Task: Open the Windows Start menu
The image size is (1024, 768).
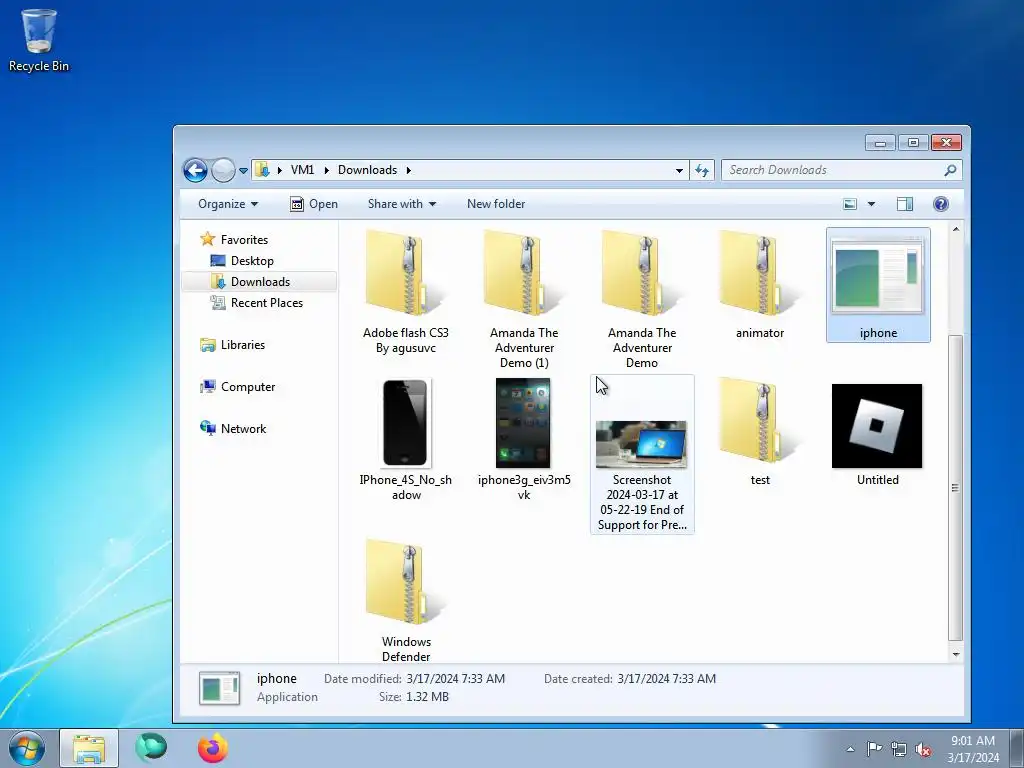Action: point(27,748)
